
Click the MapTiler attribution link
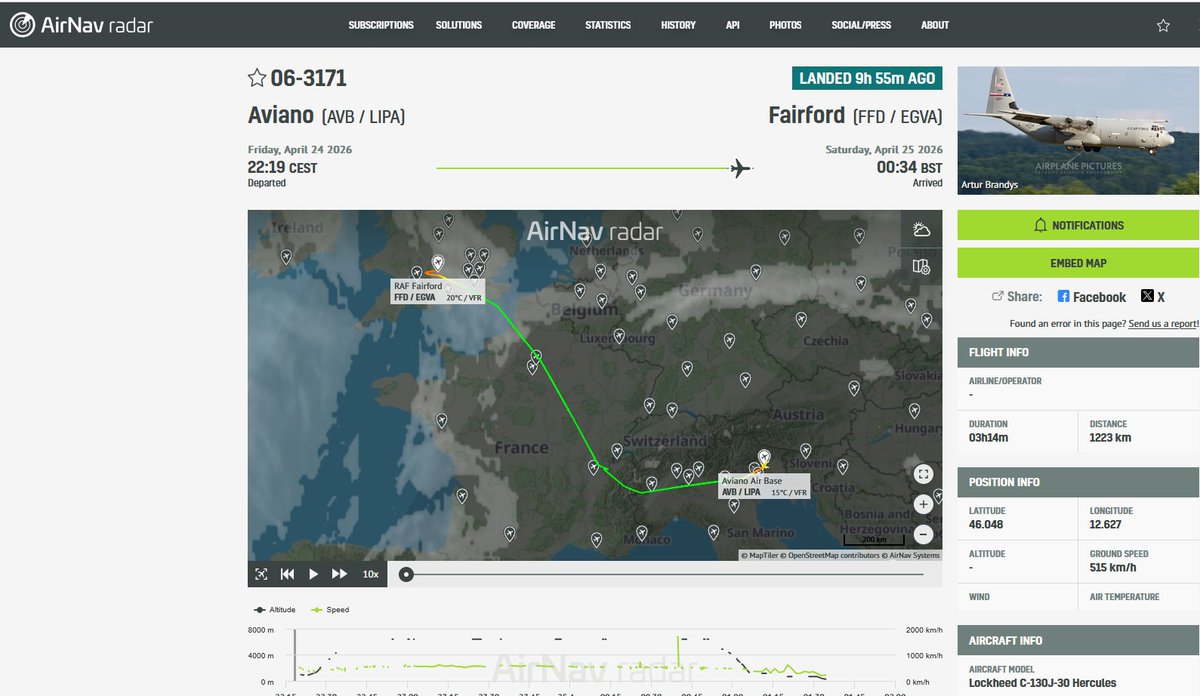pos(760,555)
